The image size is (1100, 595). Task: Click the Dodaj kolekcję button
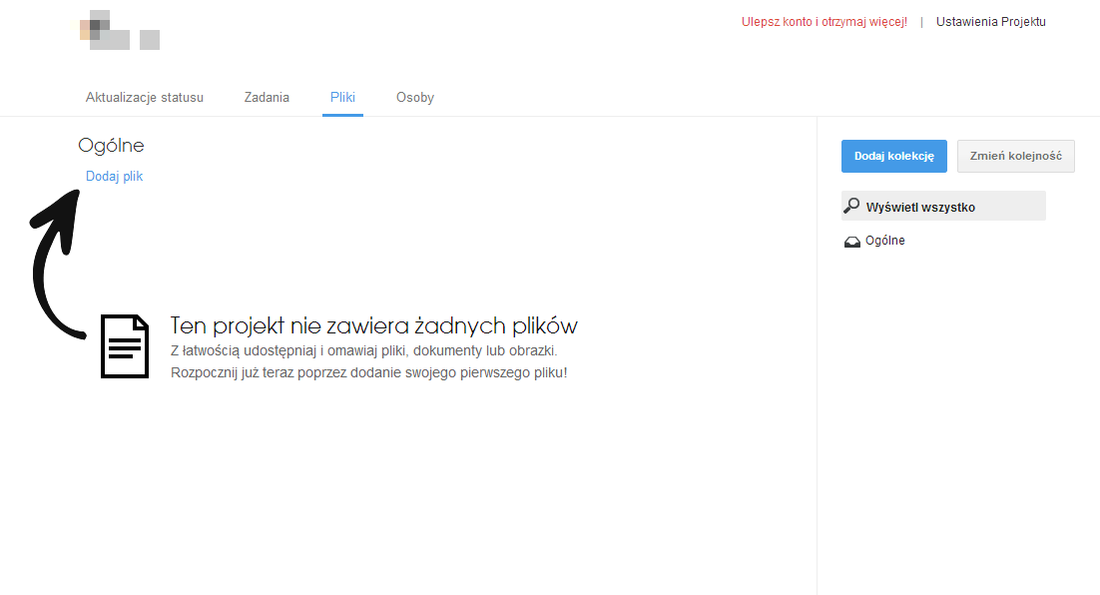pos(894,156)
